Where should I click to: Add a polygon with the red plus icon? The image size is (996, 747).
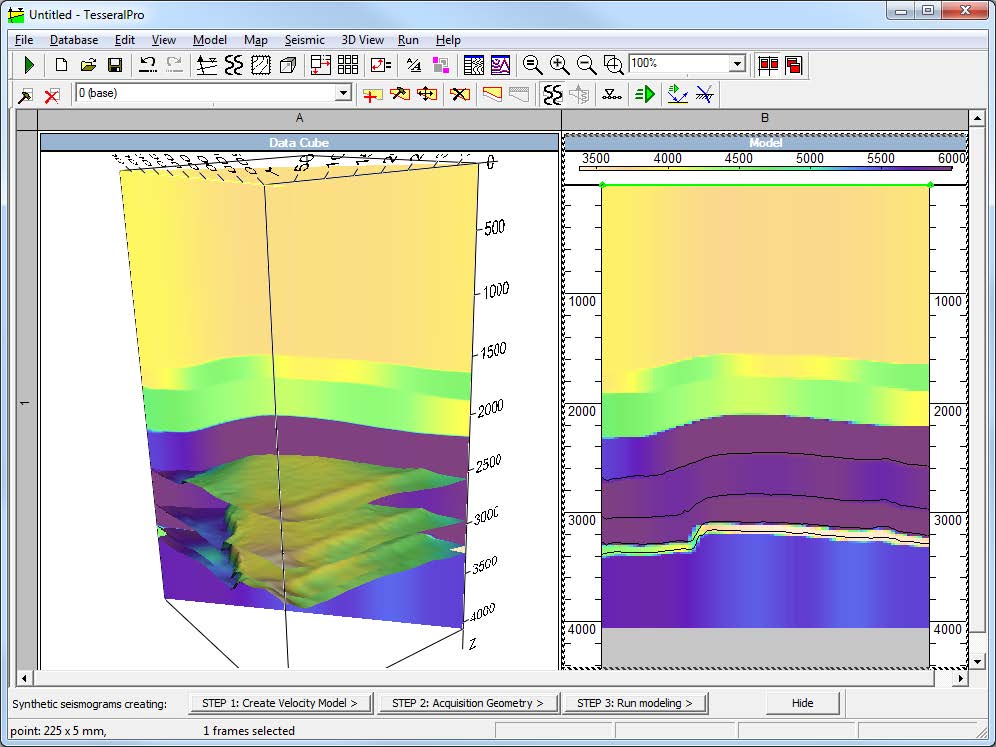(x=372, y=94)
